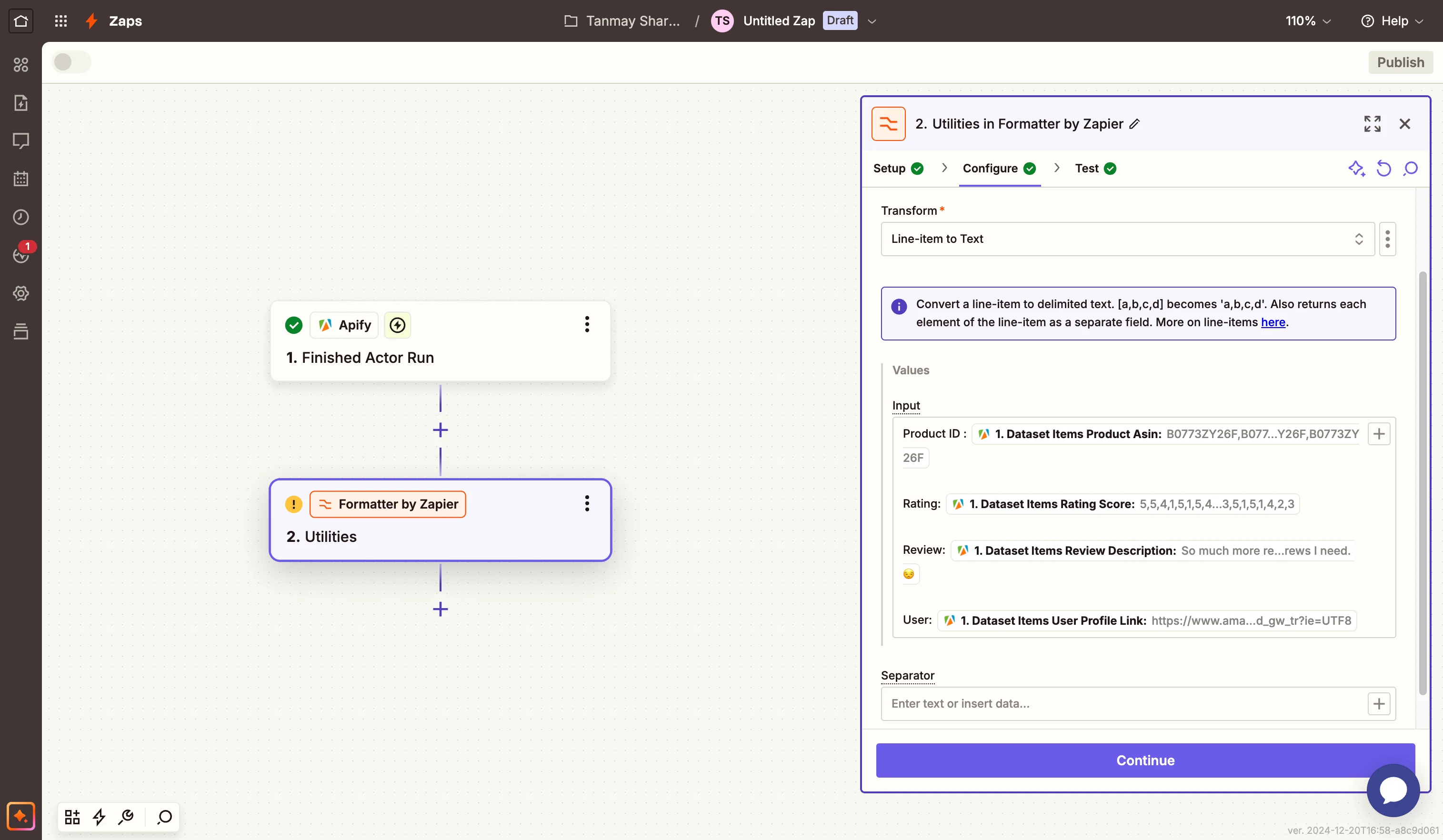Click the AI sparkle icon in the panel
The height and width of the screenshot is (840, 1443).
[x=1356, y=169]
